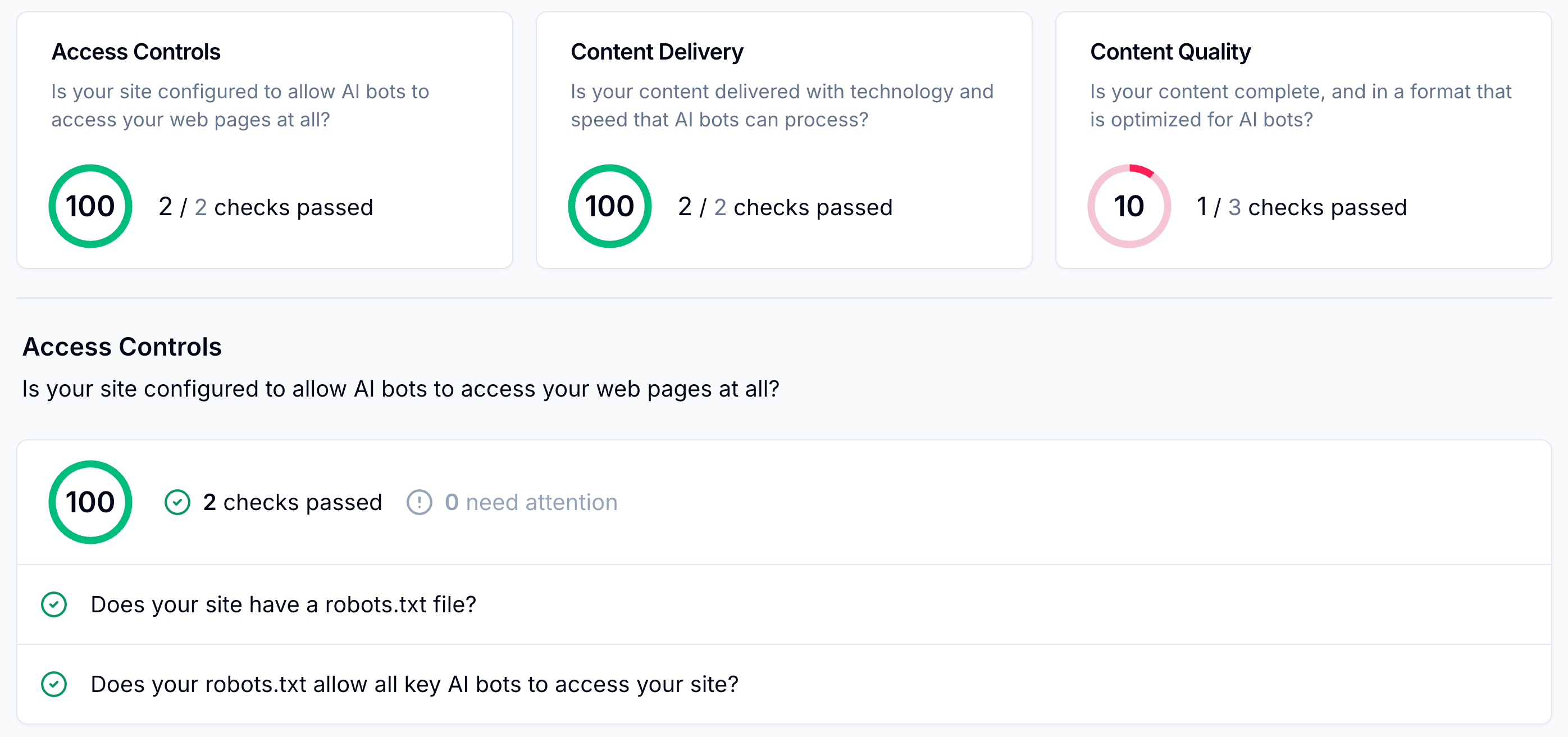Viewport: 1568px width, 737px height.
Task: Click '2 / 2 checks passed' in Access Controls card
Action: [266, 207]
